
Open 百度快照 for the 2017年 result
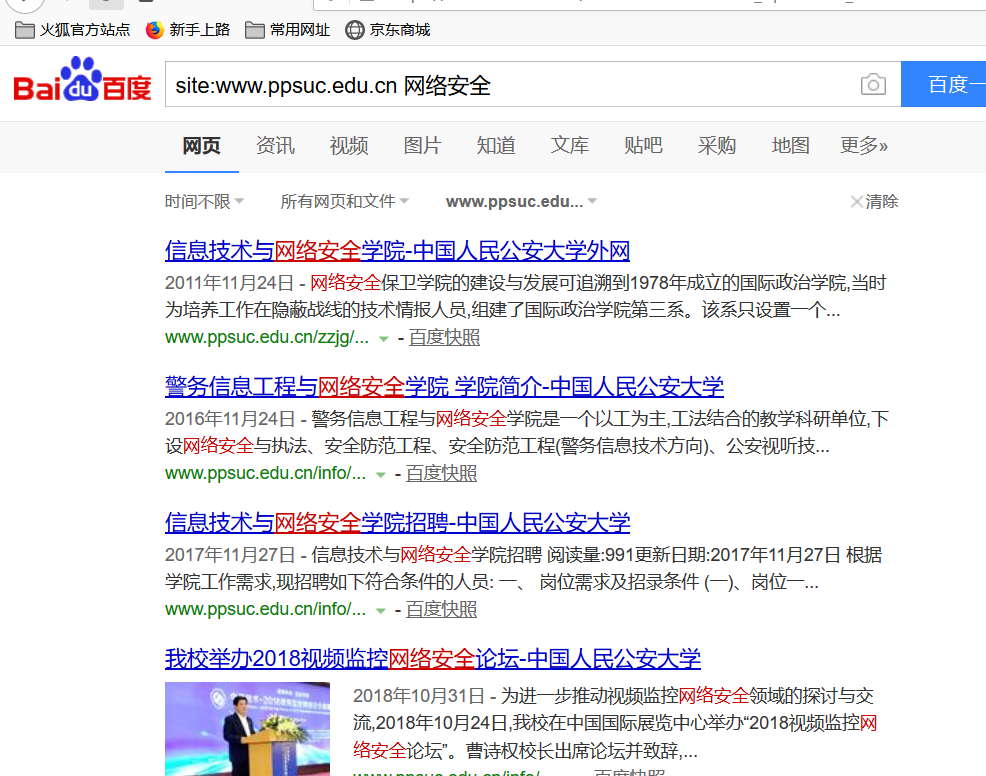click(x=441, y=609)
